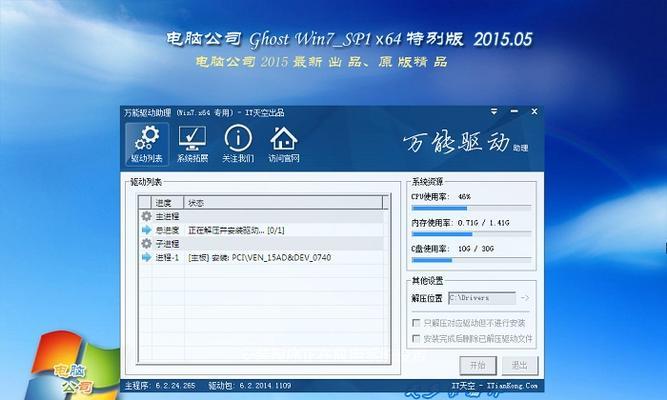
Task: Click the 退出 button
Action: point(520,365)
